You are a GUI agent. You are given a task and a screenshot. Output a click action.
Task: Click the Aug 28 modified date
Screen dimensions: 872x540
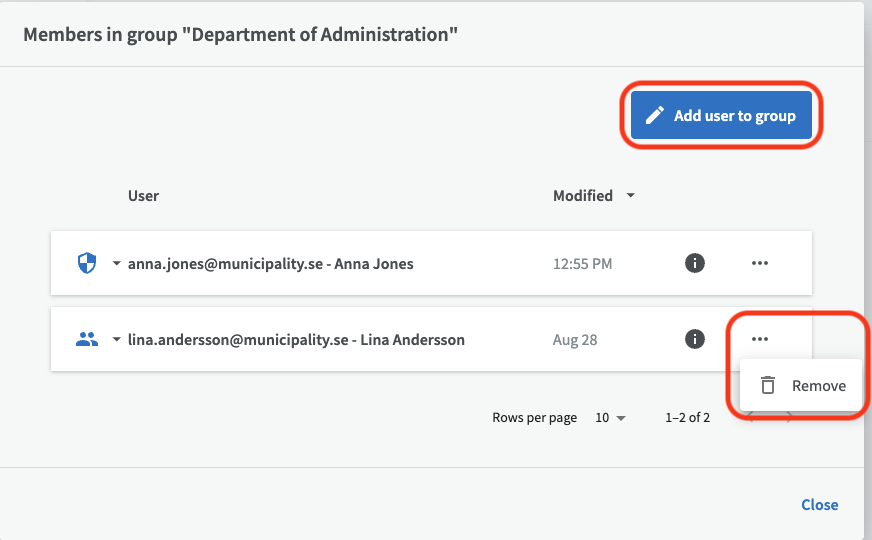[x=575, y=340]
